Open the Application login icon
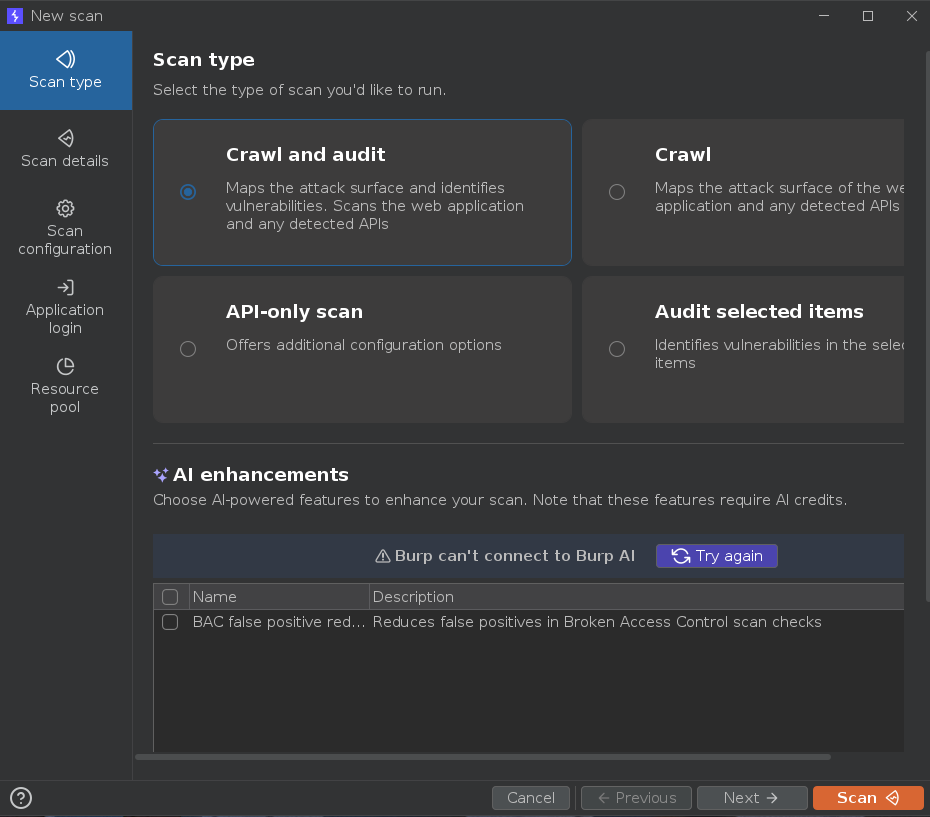The height and width of the screenshot is (817, 930). [65, 288]
